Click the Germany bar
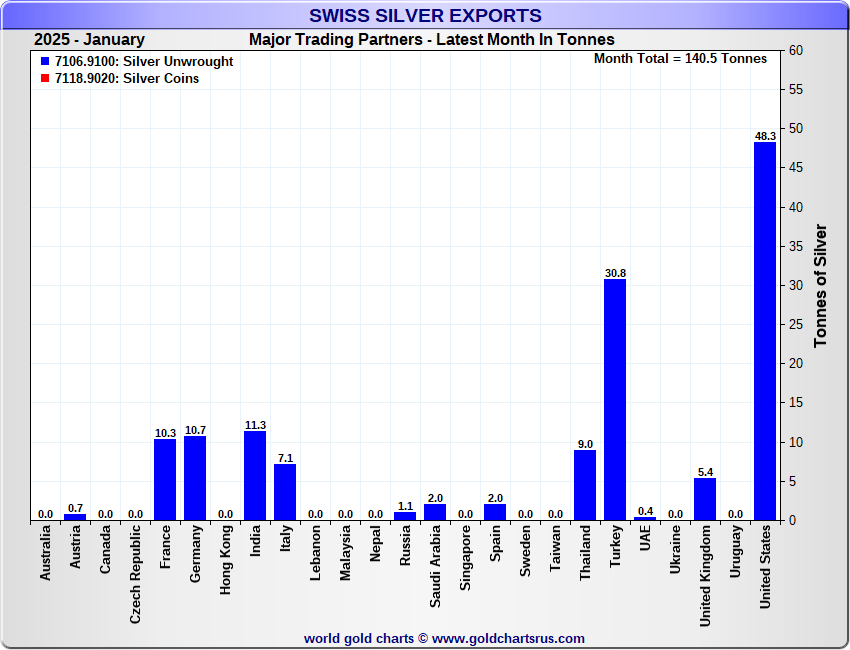Image resolution: width=850 pixels, height=650 pixels. 195,478
